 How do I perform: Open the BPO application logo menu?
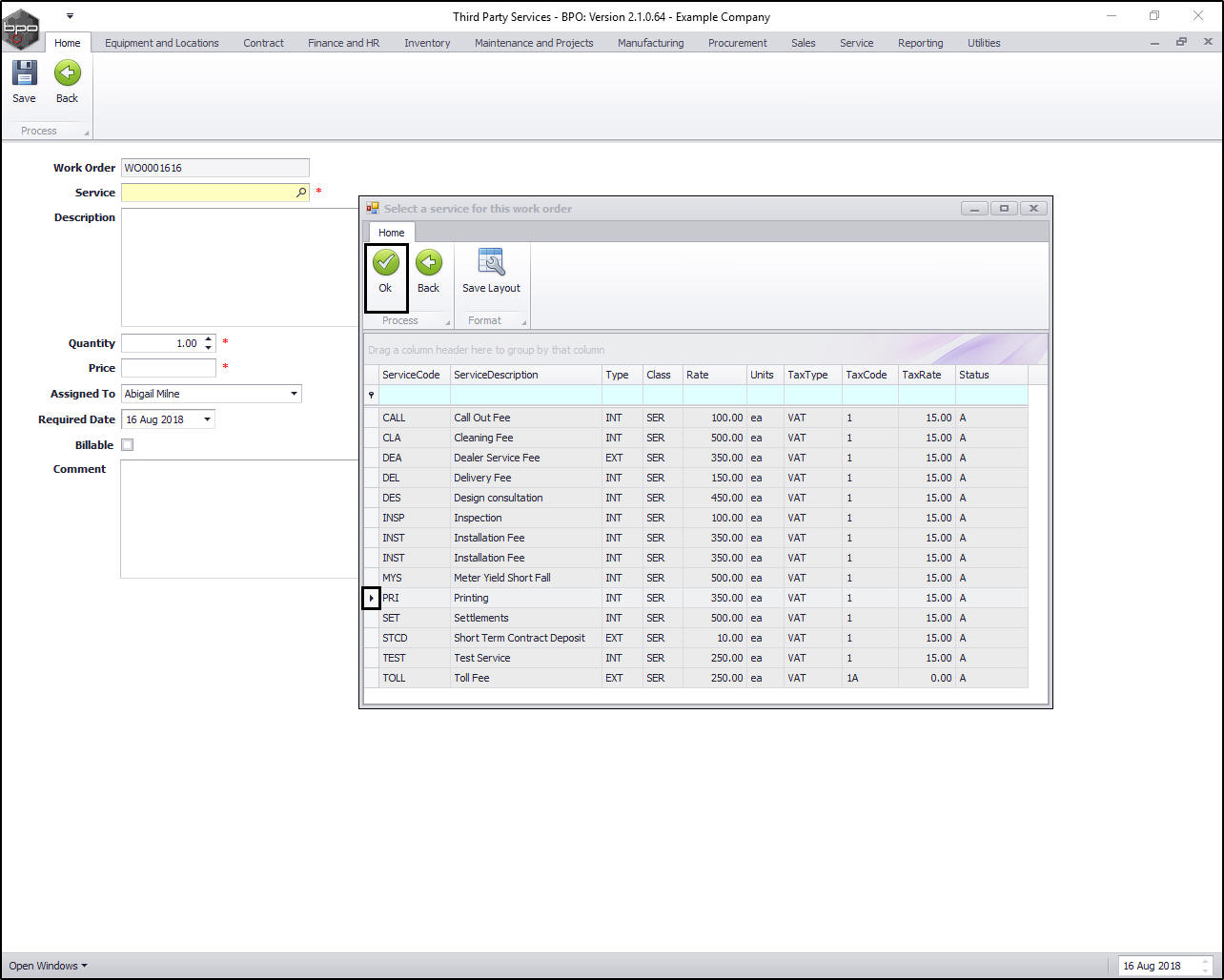22,30
